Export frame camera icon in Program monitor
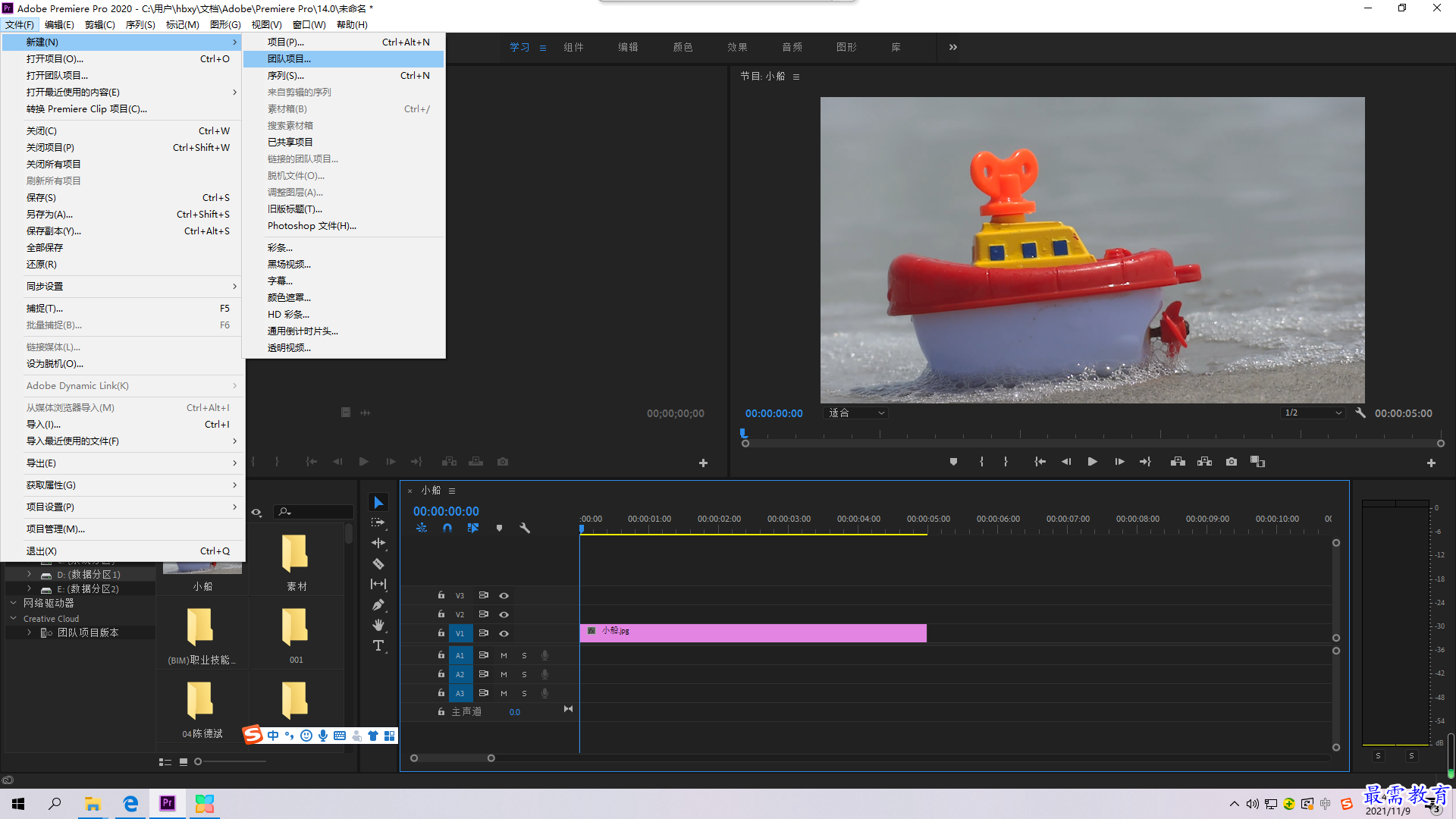Screen dimensions: 1456x819 click(1232, 462)
